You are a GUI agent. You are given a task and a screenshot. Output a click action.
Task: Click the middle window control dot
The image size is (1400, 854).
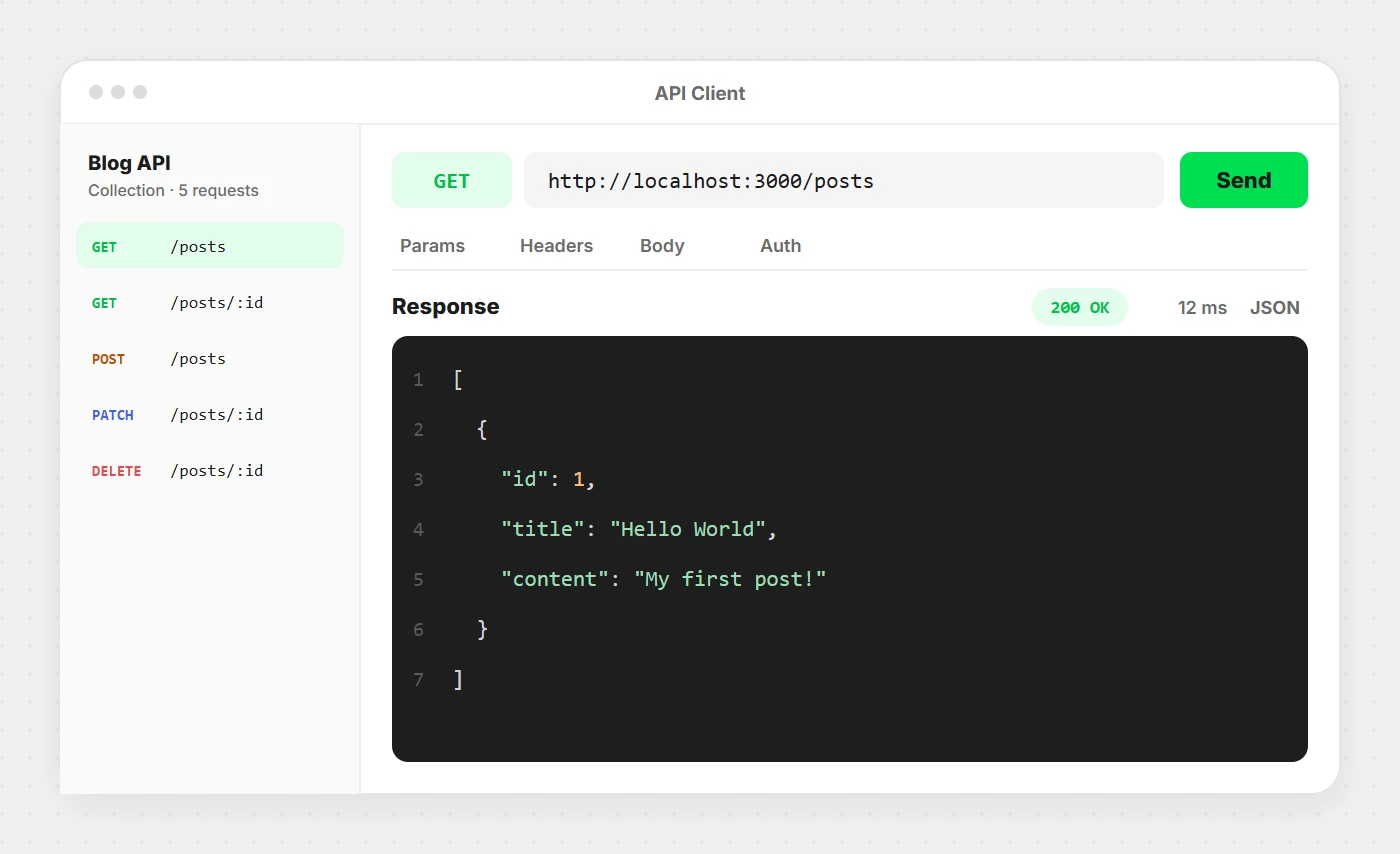(x=118, y=92)
